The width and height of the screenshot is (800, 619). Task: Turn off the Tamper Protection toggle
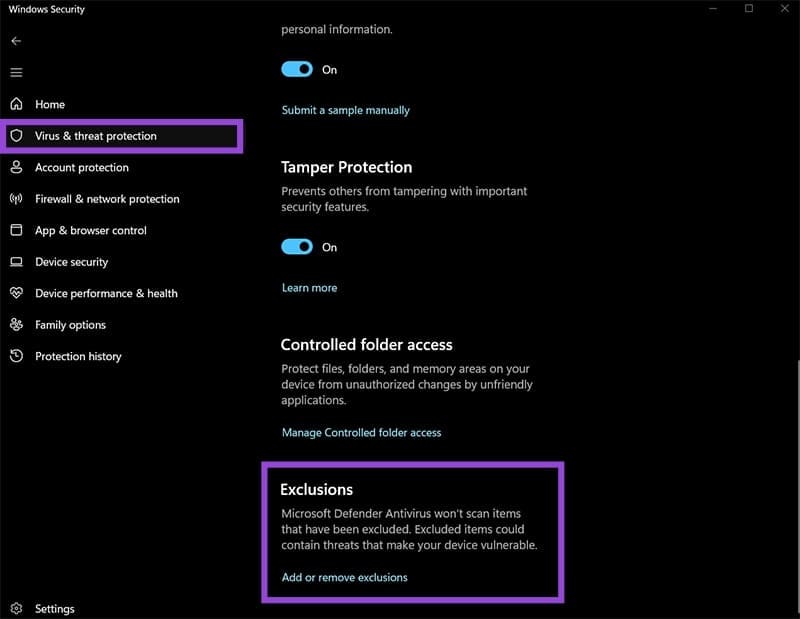click(297, 247)
